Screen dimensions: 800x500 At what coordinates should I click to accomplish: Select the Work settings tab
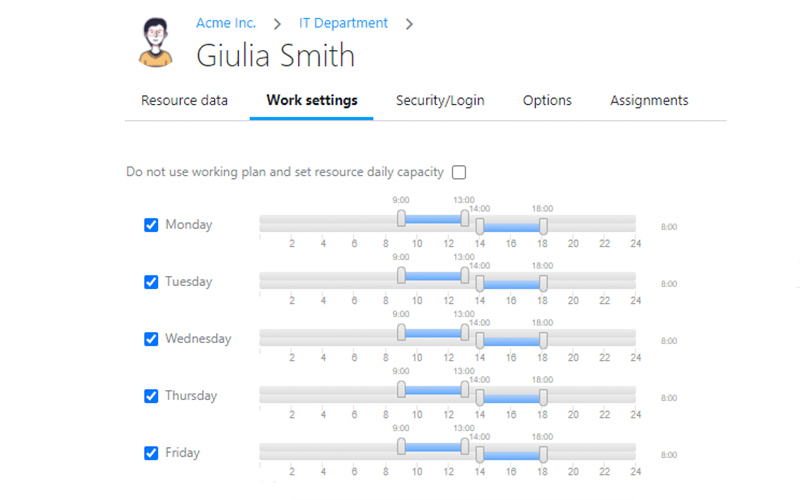[x=312, y=100]
